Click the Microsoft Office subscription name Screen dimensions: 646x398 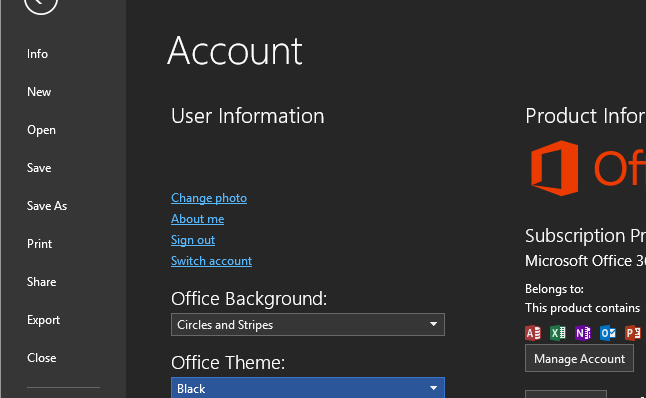(585, 261)
